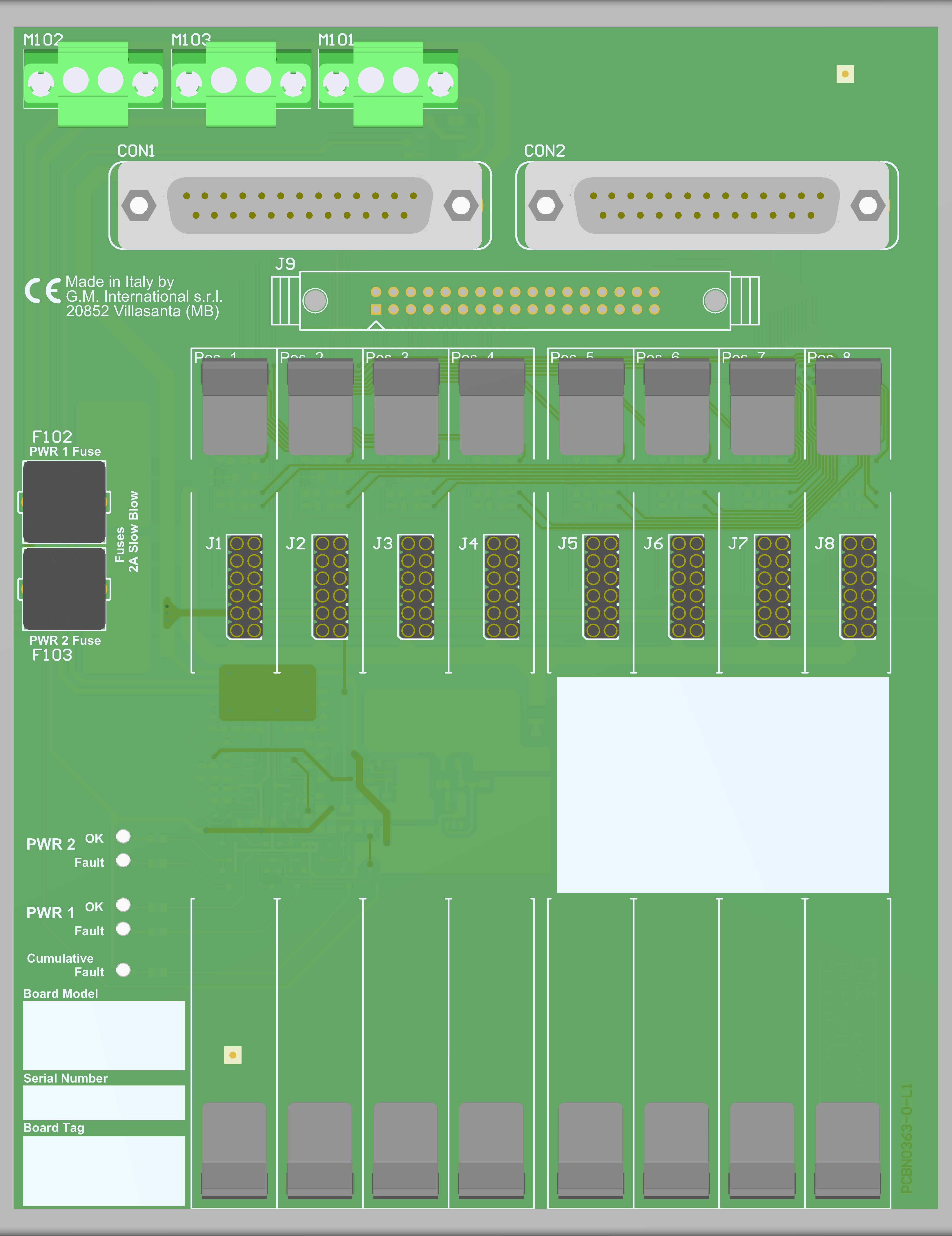Click the PWR 2 OK indicator LED
This screenshot has height=1236, width=952.
pyautogui.click(x=123, y=837)
